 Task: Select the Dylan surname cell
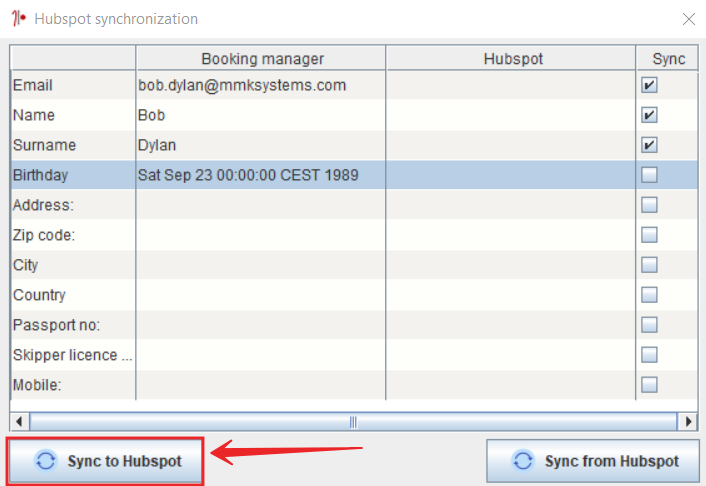[x=261, y=145]
